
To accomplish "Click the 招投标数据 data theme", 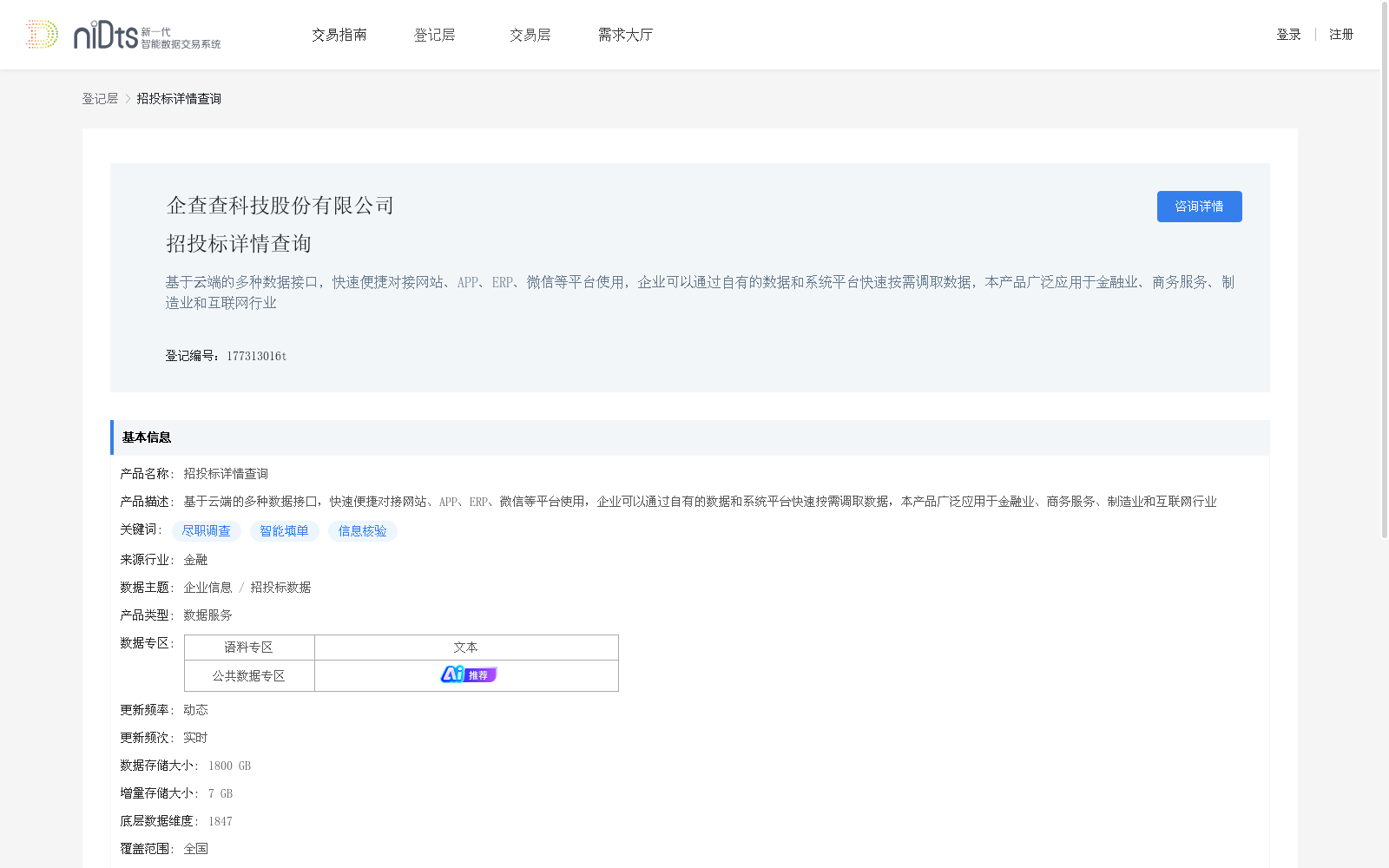I will (280, 588).
